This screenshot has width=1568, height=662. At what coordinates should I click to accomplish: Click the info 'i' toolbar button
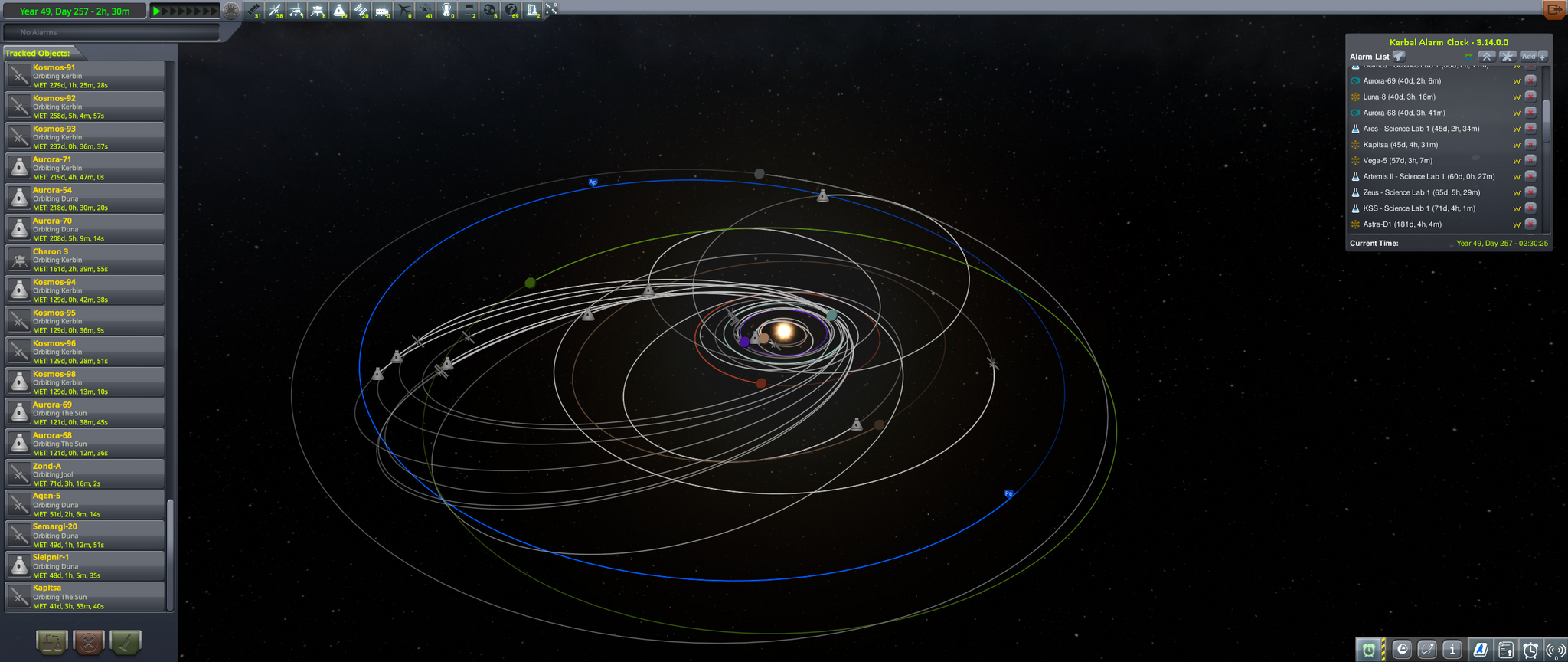coord(1452,650)
